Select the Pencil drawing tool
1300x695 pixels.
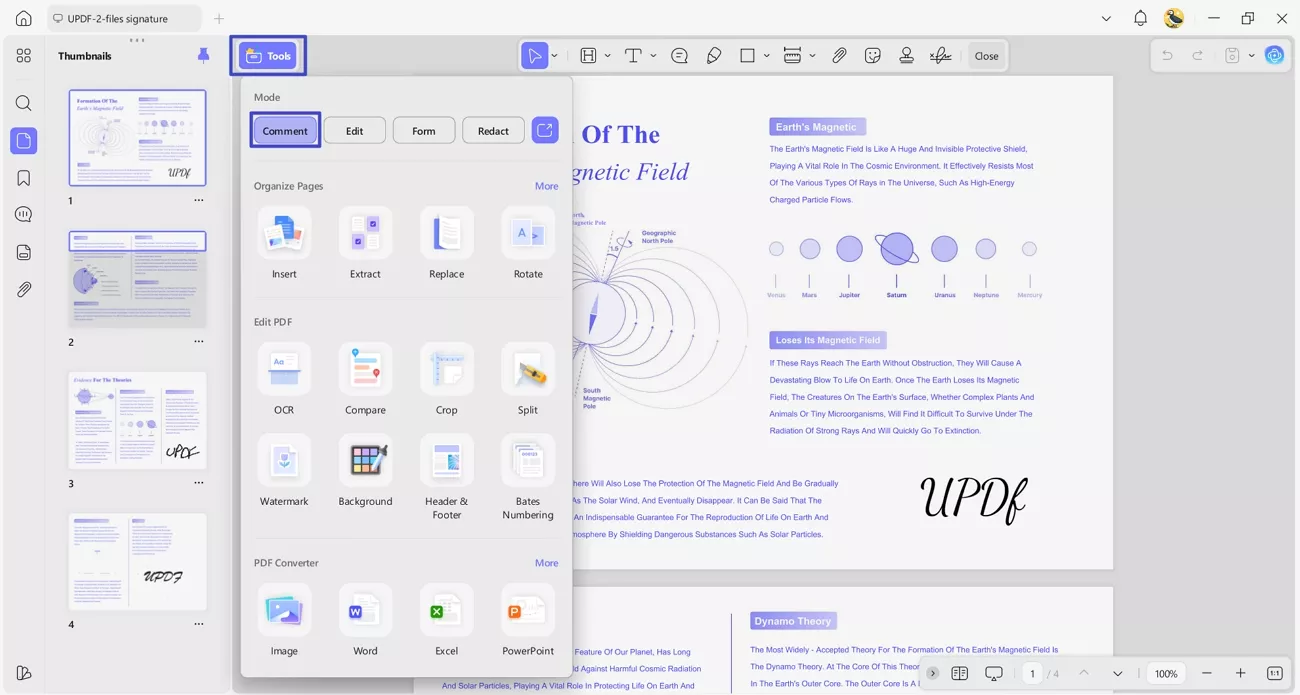tap(714, 55)
